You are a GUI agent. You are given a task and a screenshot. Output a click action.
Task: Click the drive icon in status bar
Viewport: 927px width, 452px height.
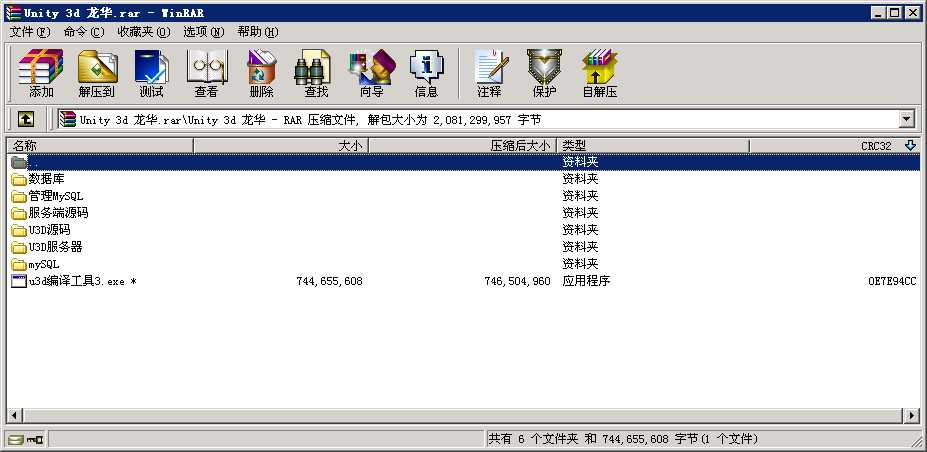coord(17,439)
